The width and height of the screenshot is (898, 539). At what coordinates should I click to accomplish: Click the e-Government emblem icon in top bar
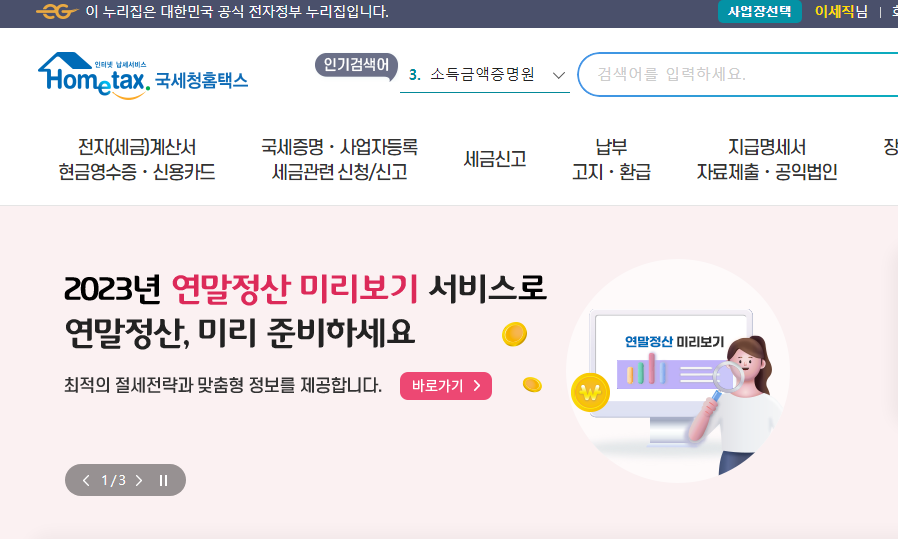click(57, 11)
